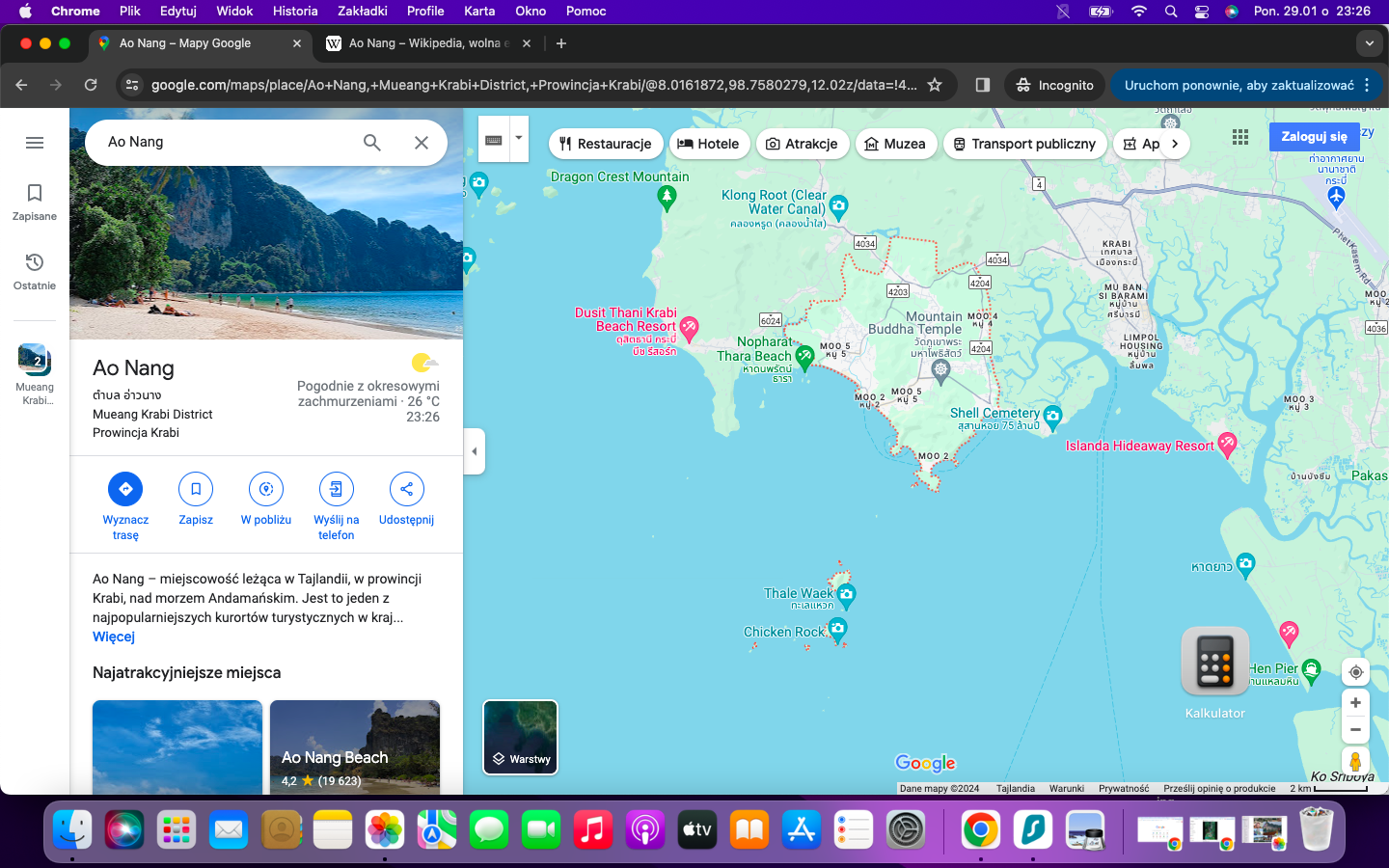Image resolution: width=1389 pixels, height=868 pixels.
Task: Open sharing via the Udostępnij icon
Action: point(406,489)
